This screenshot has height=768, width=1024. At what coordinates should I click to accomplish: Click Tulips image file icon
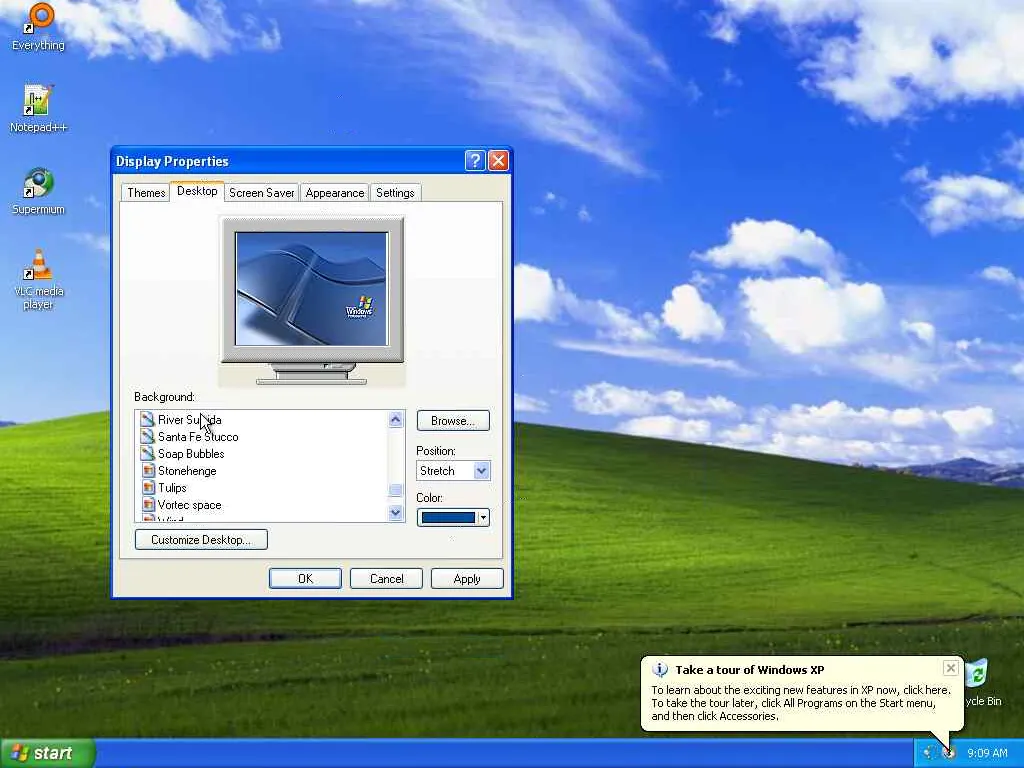point(148,487)
